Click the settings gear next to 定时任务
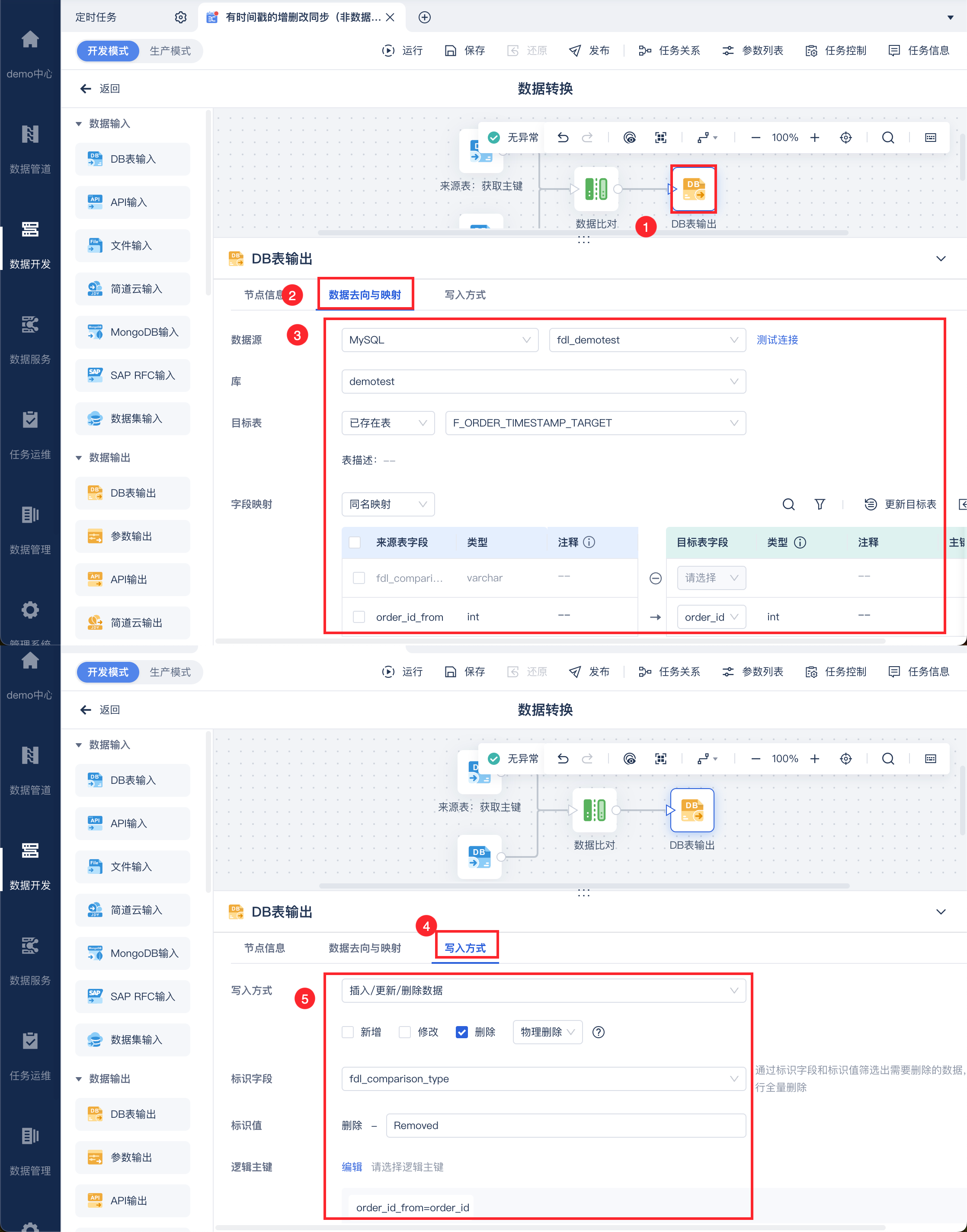967x1232 pixels. point(181,17)
